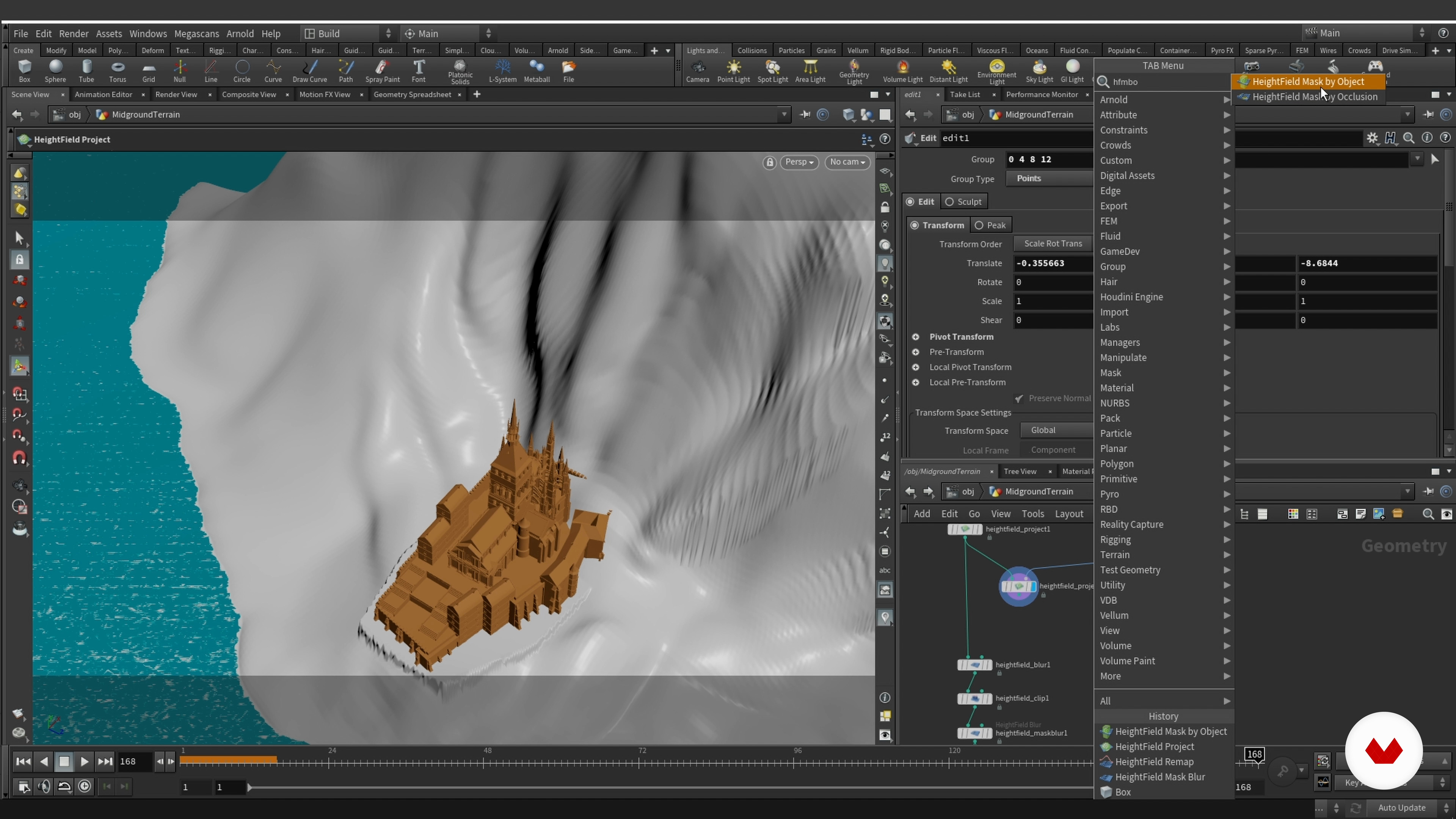
Task: Open the network editor Tools menu
Action: tap(1032, 514)
